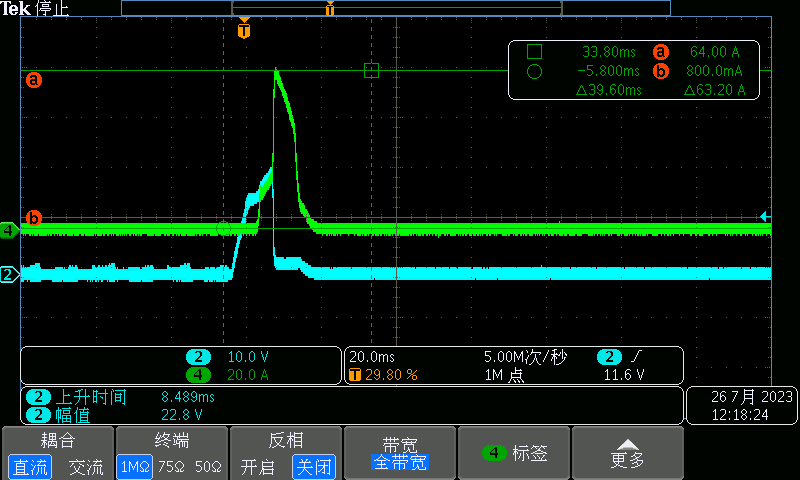Image resolution: width=800 pixels, height=480 pixels.
Task: Open the 耦合 coupling menu
Action: point(57,441)
